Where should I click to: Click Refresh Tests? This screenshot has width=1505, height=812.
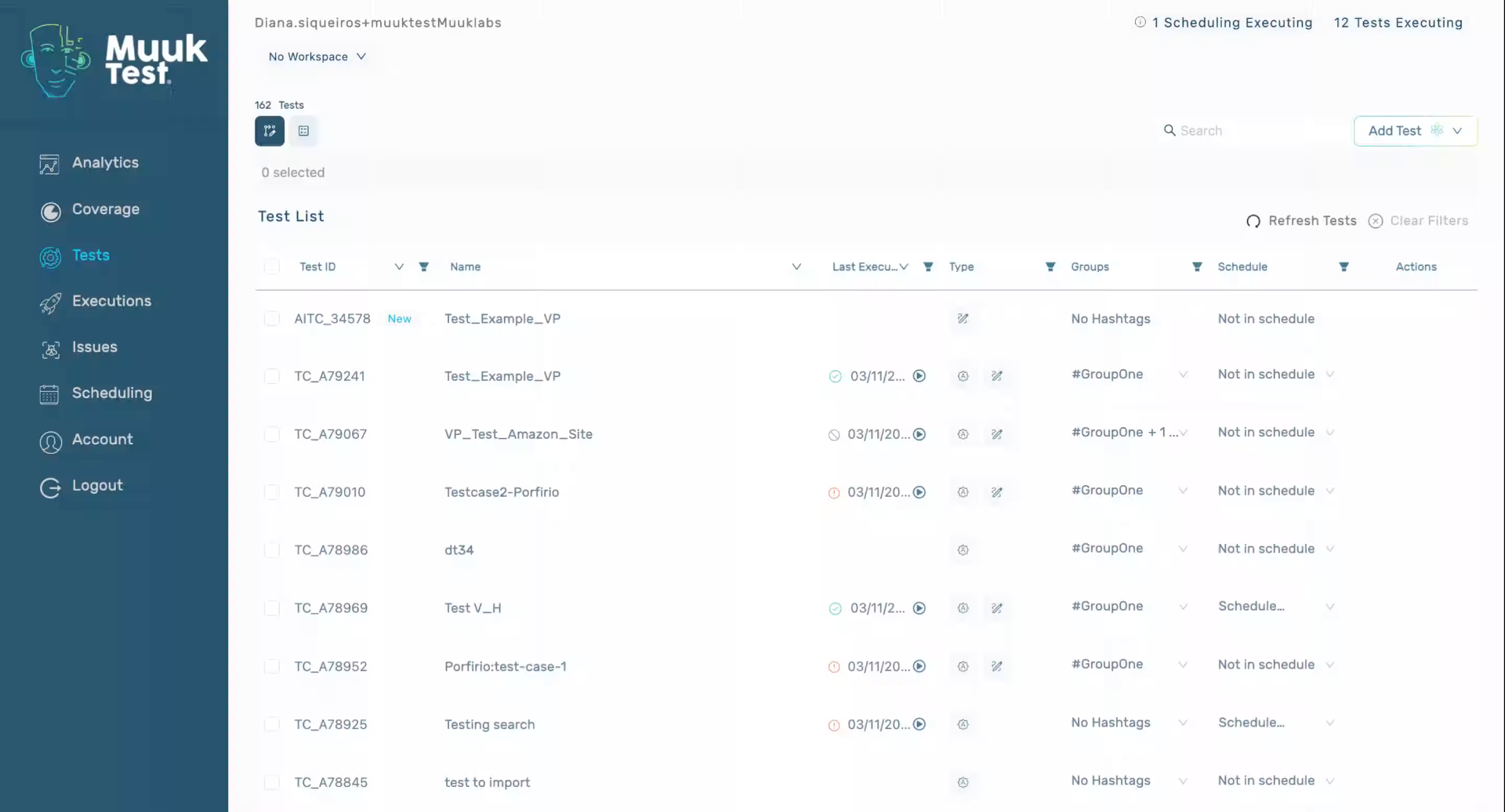(x=1301, y=221)
